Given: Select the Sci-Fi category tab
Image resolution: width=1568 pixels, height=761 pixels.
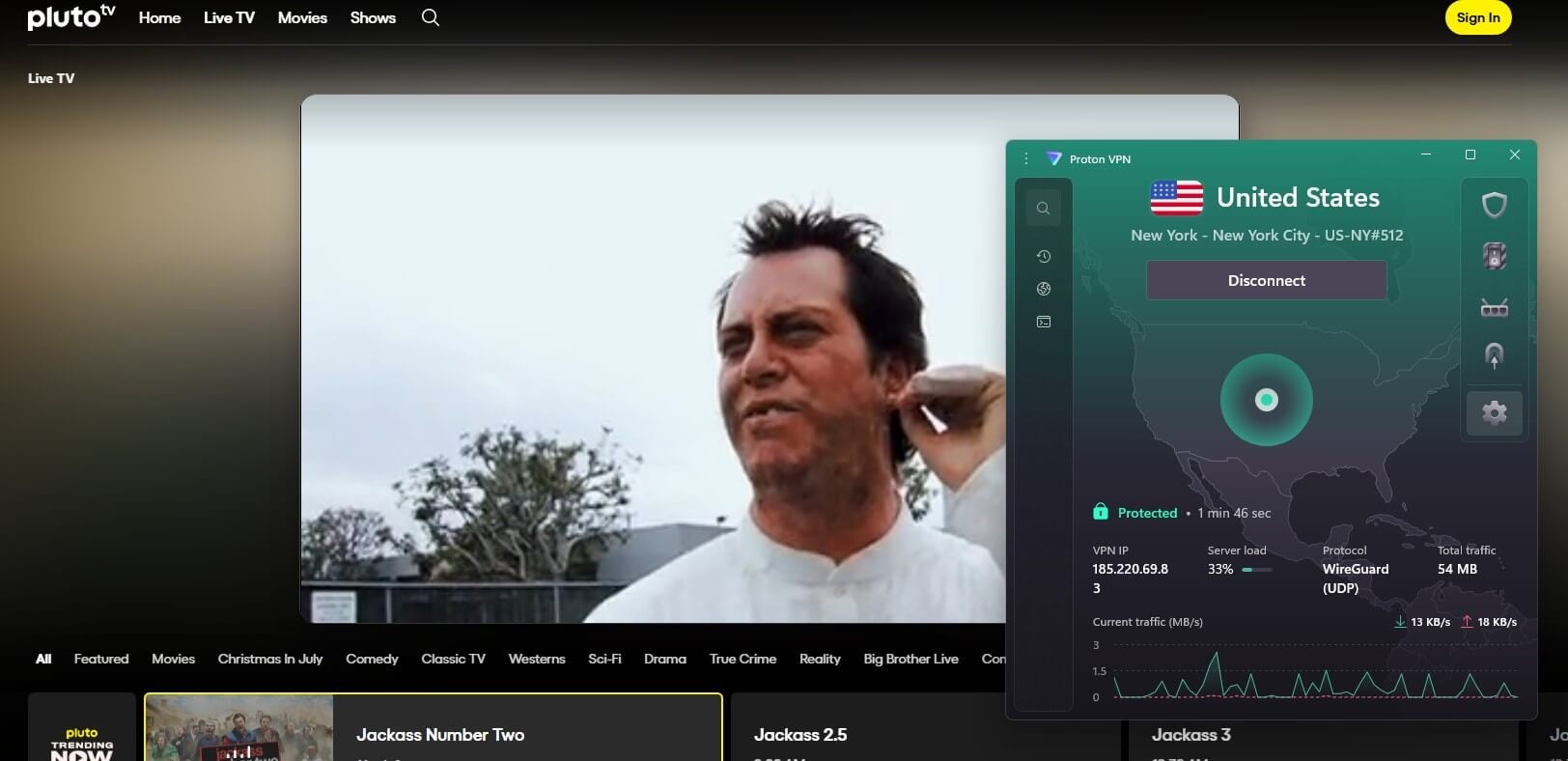Looking at the screenshot, I should 604,659.
